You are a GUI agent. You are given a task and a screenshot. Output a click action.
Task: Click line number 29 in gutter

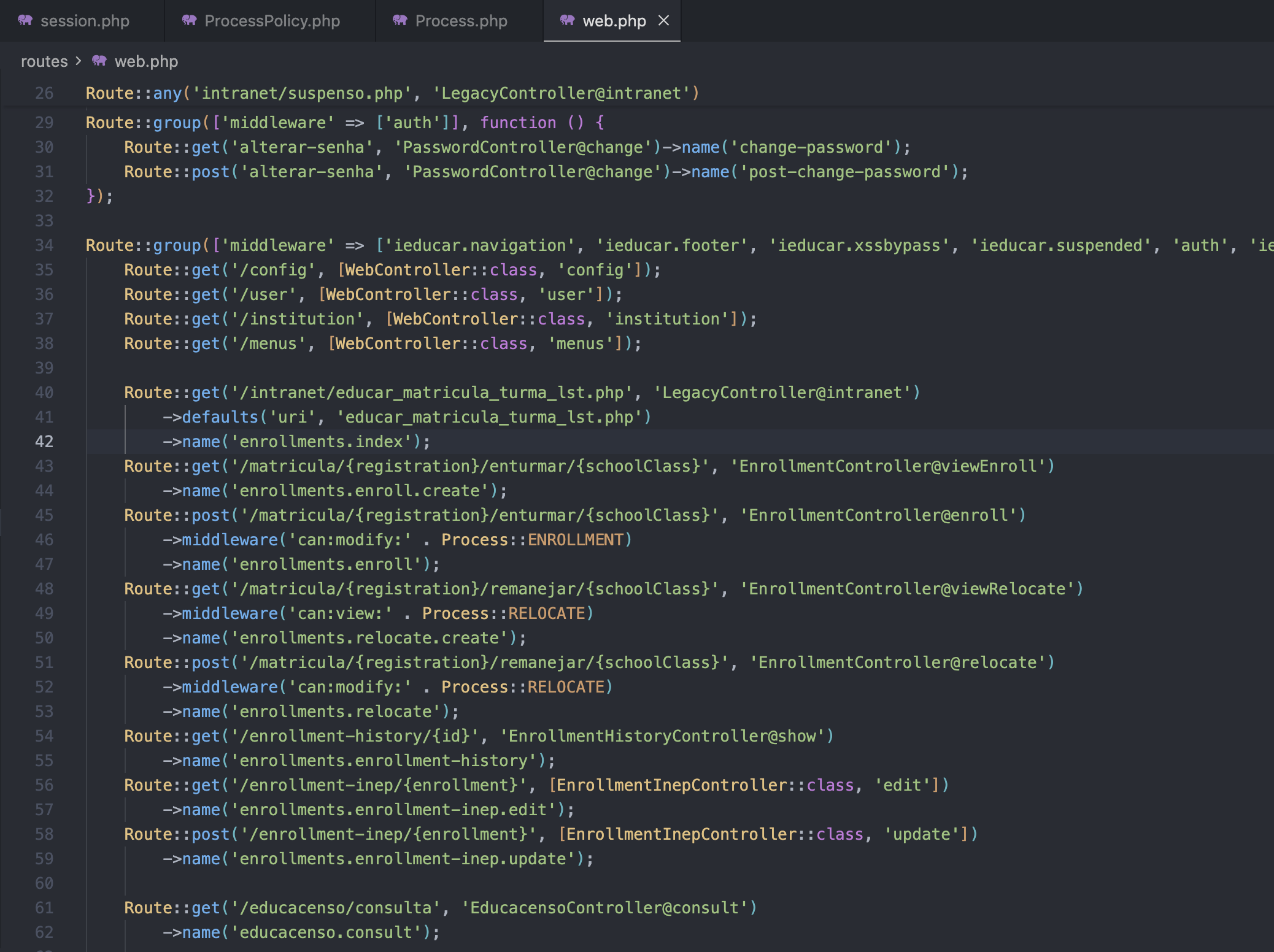pos(44,123)
